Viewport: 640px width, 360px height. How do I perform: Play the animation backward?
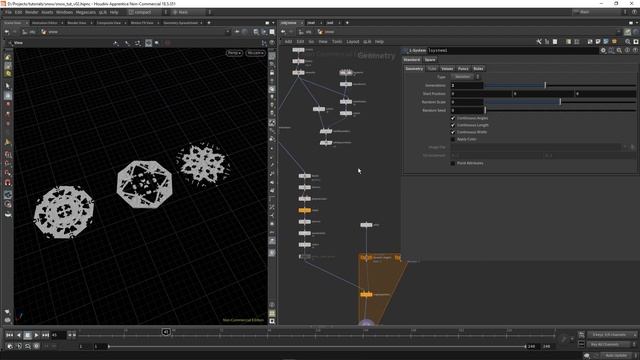(x=18, y=335)
